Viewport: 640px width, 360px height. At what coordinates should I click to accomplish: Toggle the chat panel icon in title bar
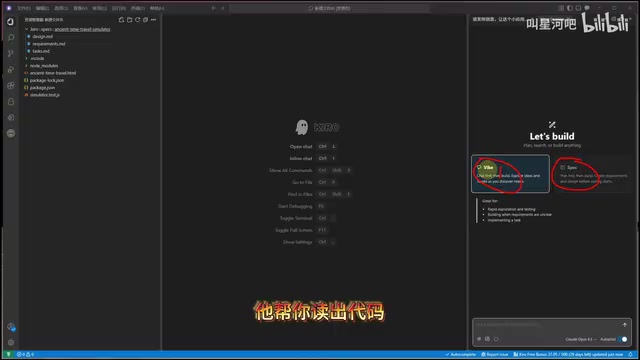(587, 8)
